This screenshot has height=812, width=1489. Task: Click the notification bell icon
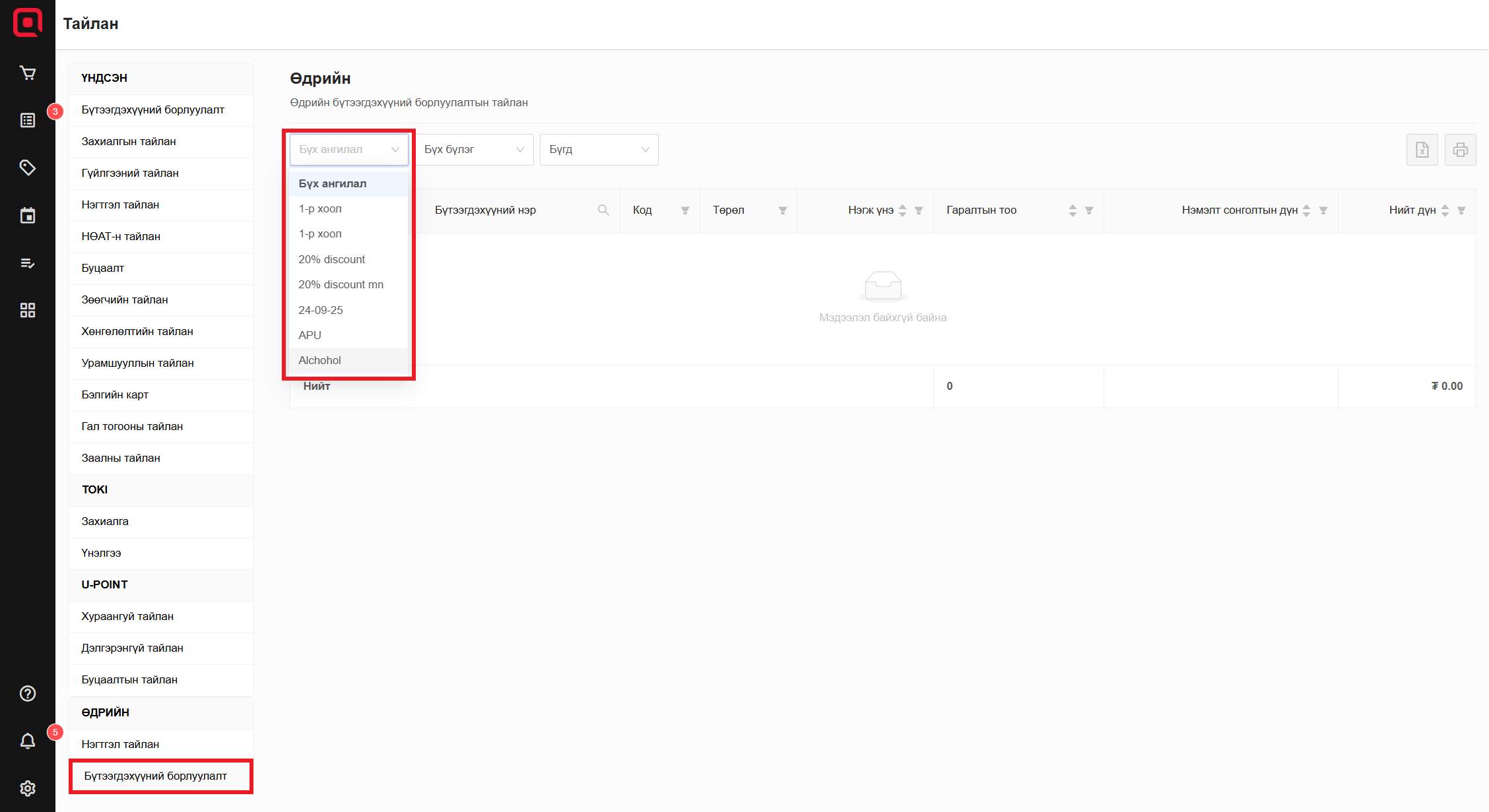click(x=27, y=741)
